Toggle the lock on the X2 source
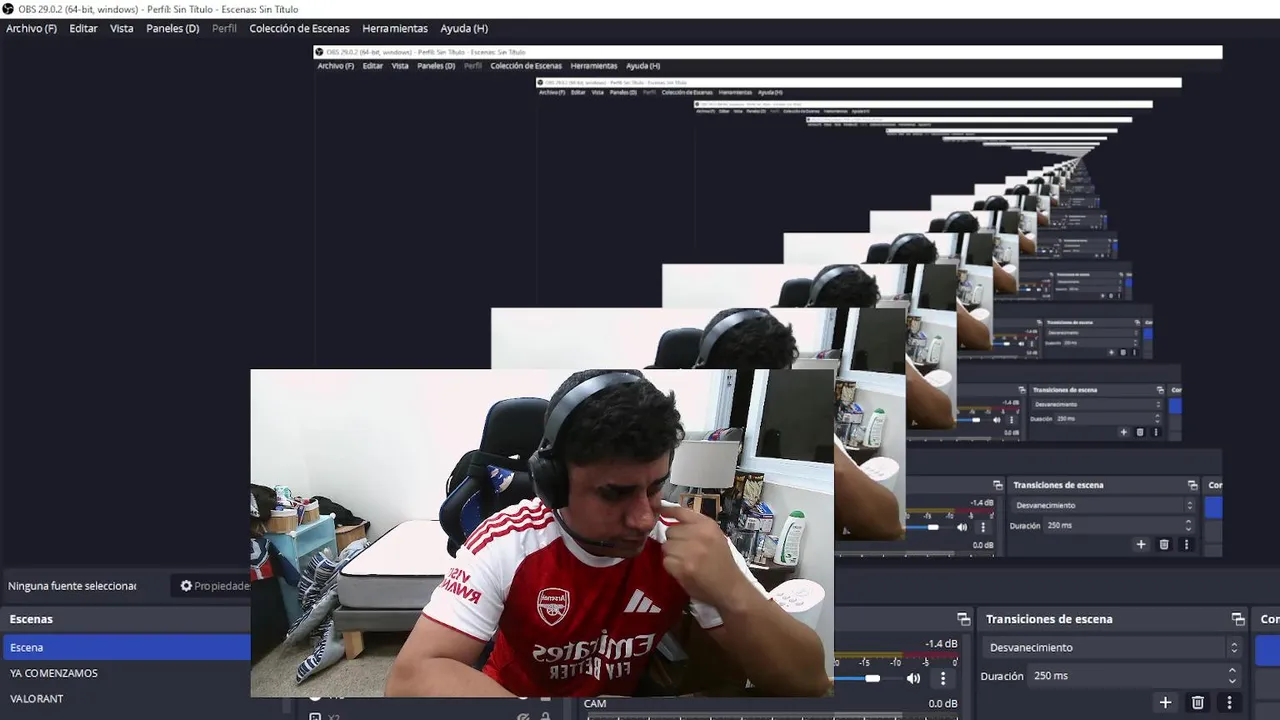Screen dimensions: 1280x720 click(545, 717)
